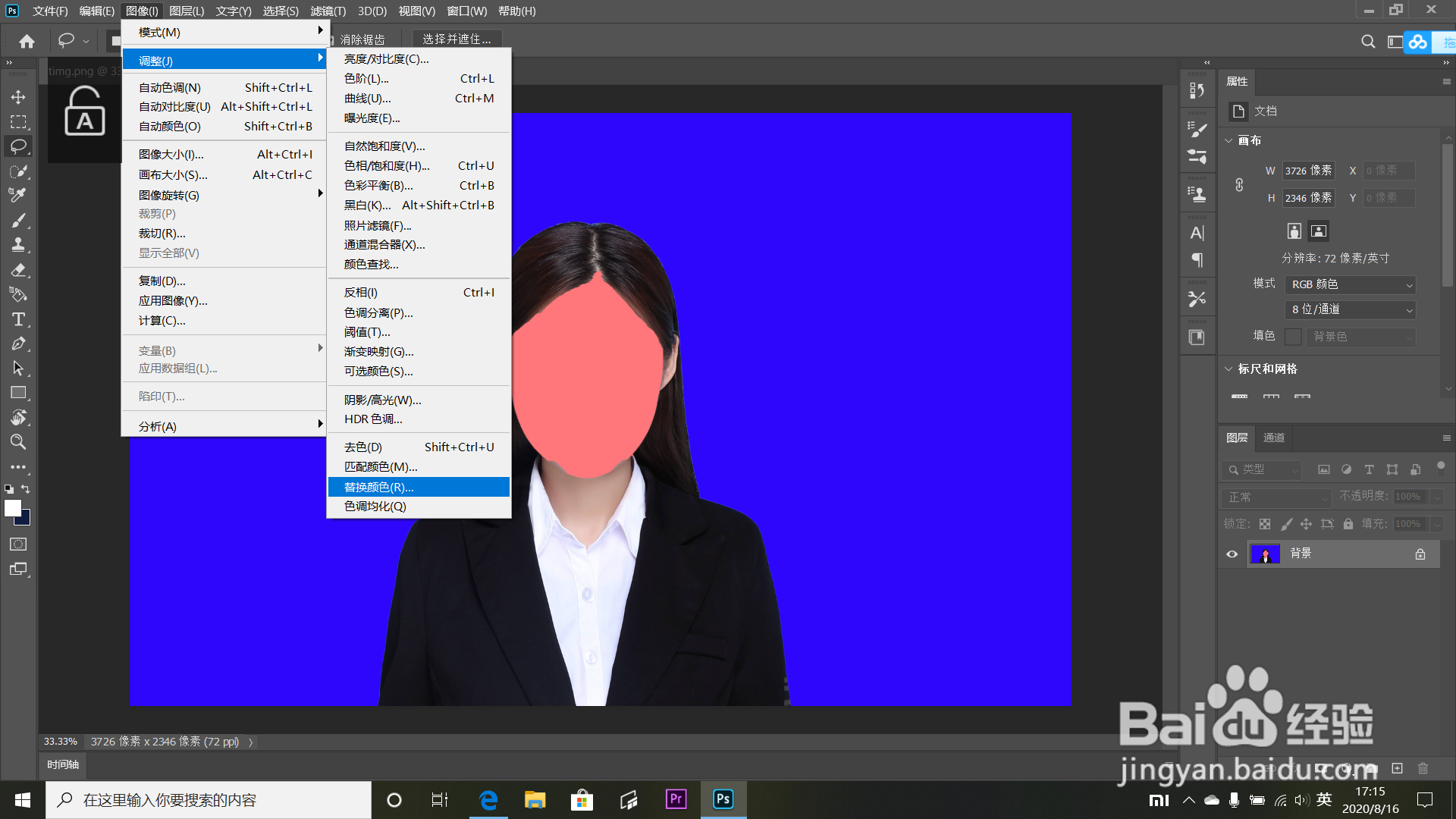Set canvas to landscape orientation
1456x819 pixels.
(x=1319, y=231)
